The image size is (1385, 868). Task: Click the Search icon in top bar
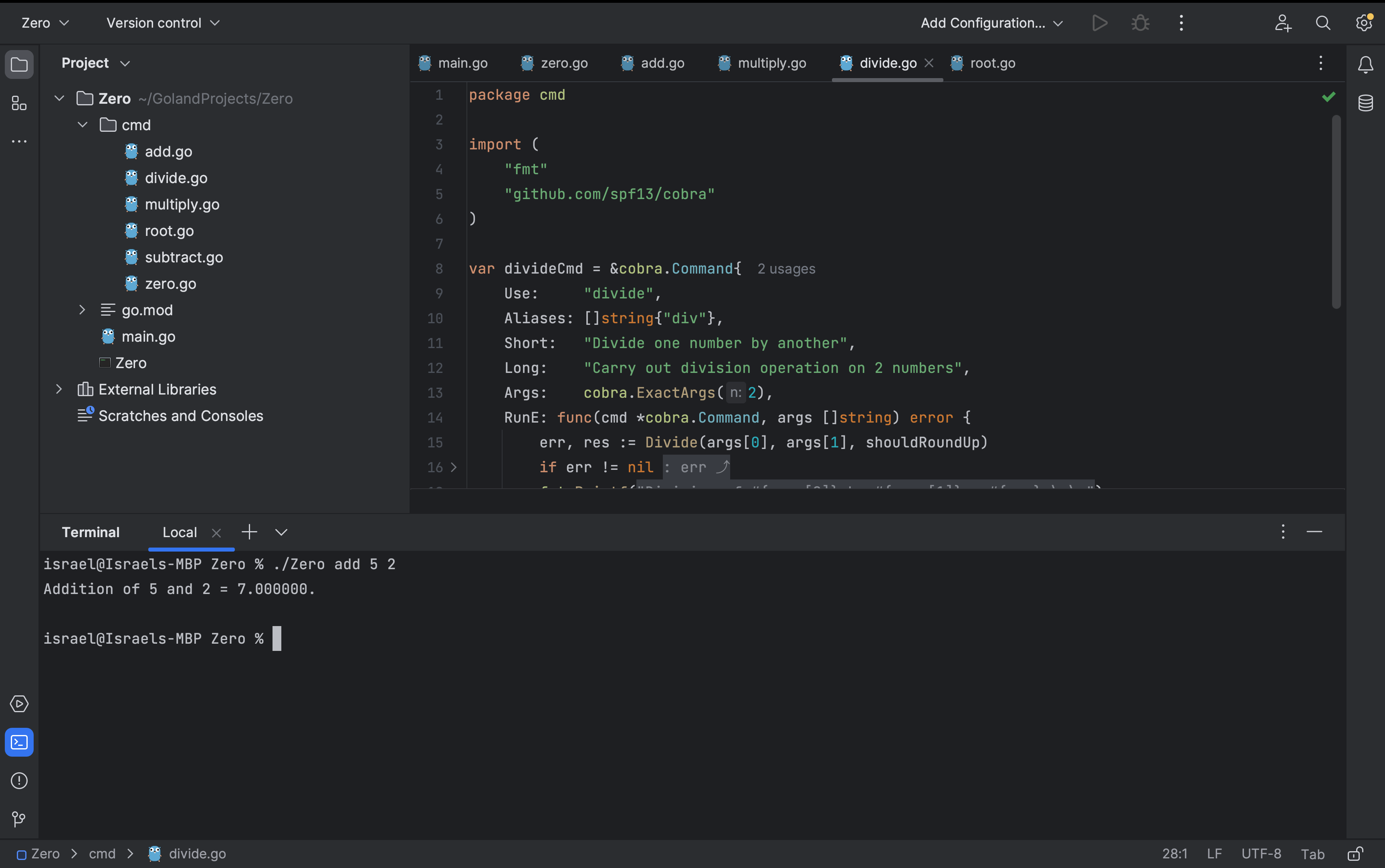[1322, 23]
